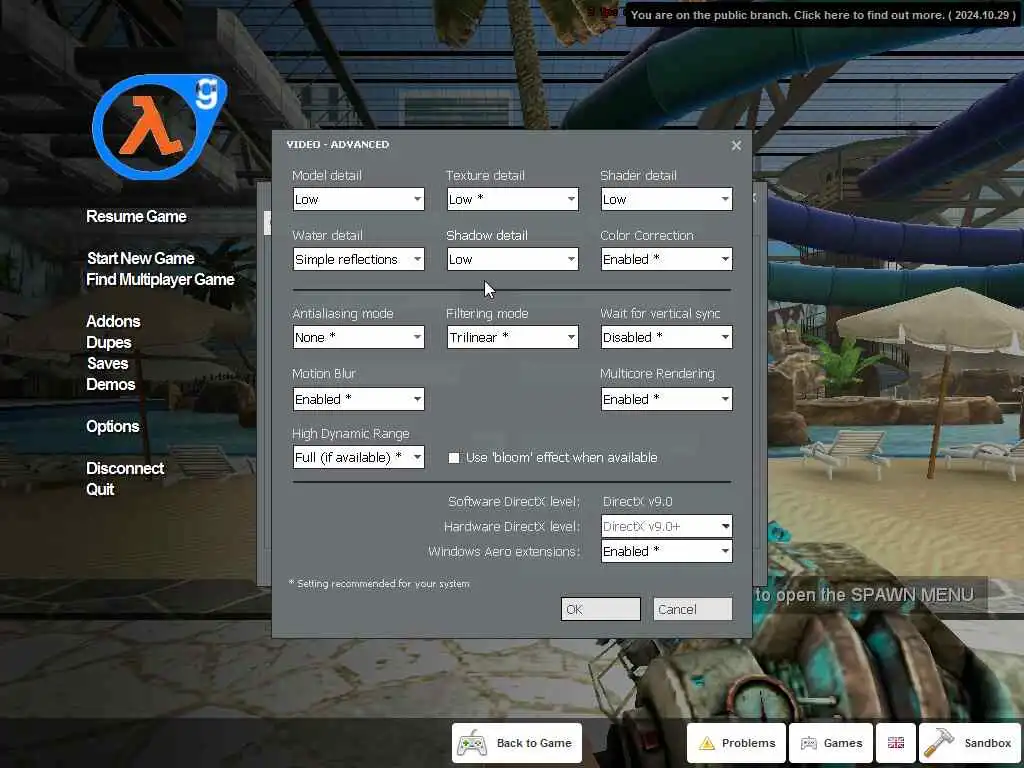
Task: Open the Motion Blur dropdown
Action: click(359, 399)
